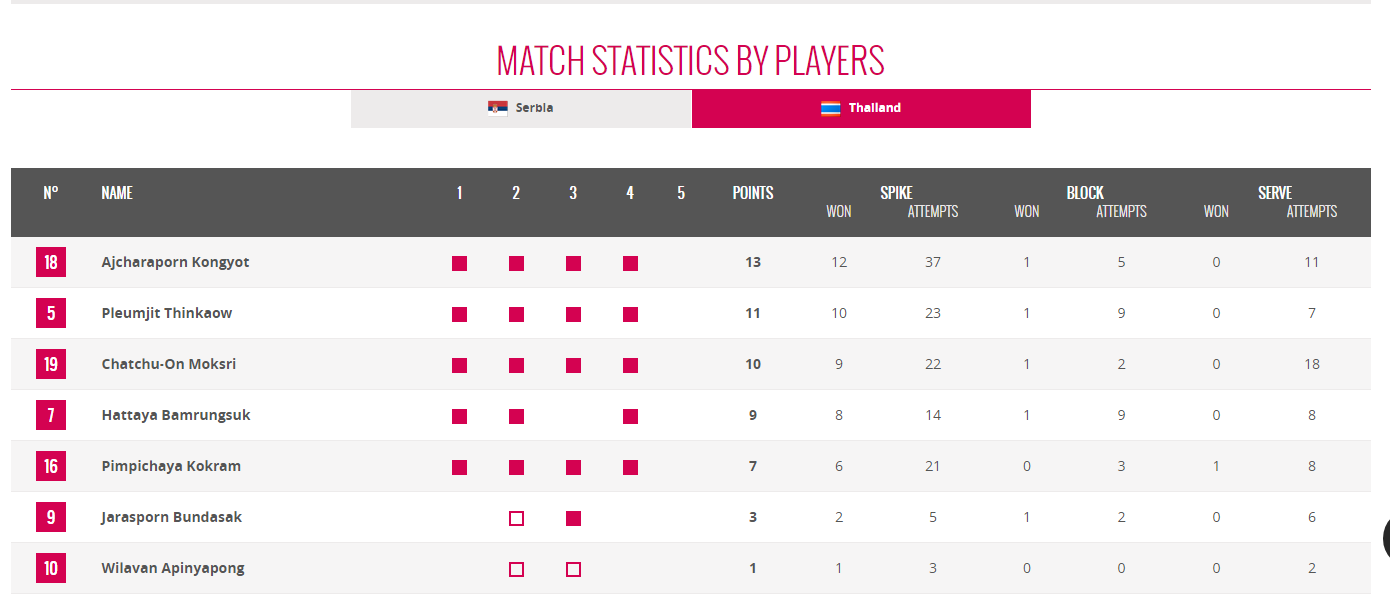1390x599 pixels.
Task: Click the SPIKE column header
Action: click(x=896, y=193)
